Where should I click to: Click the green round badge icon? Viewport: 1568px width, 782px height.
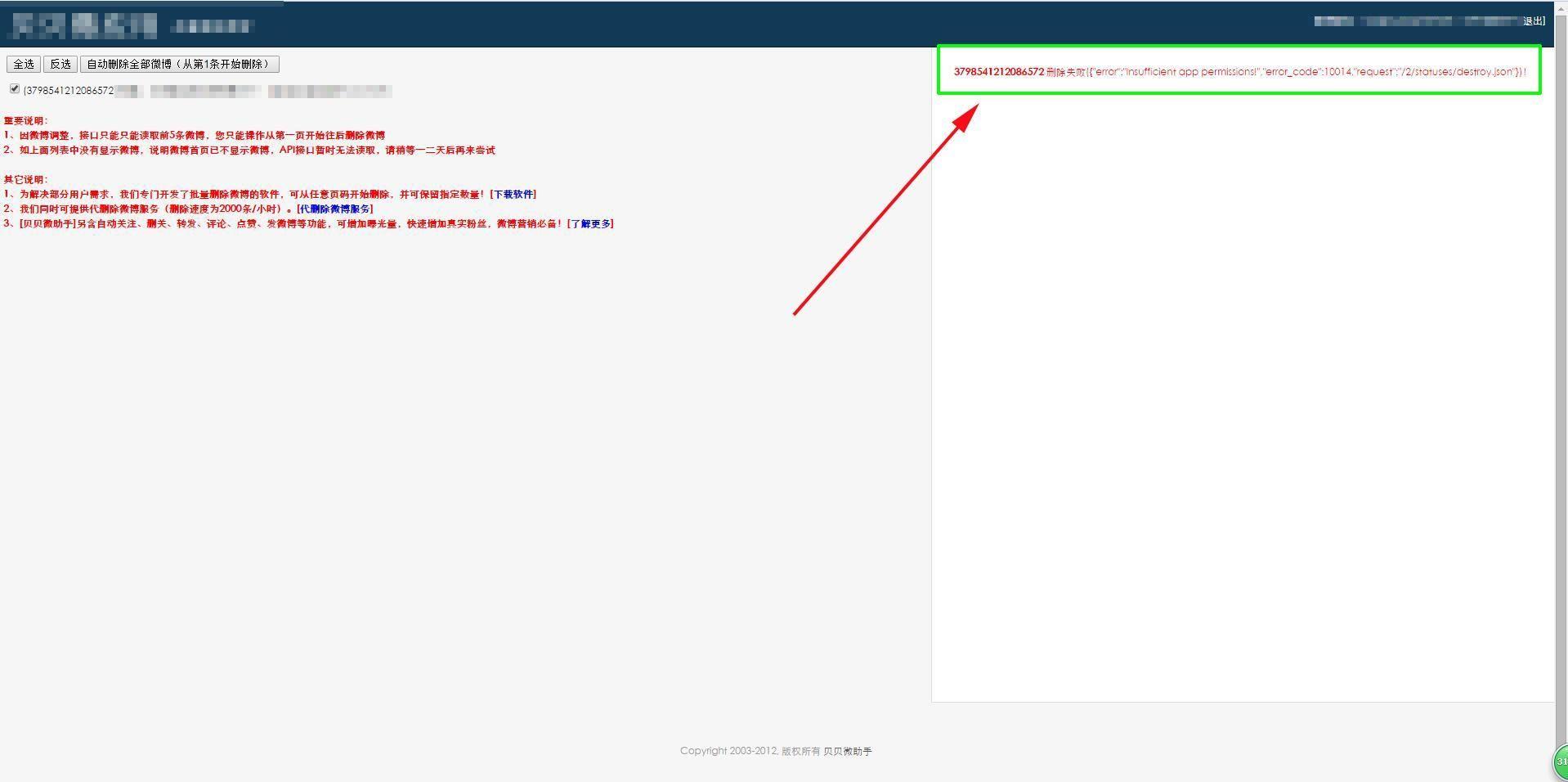[x=1560, y=762]
